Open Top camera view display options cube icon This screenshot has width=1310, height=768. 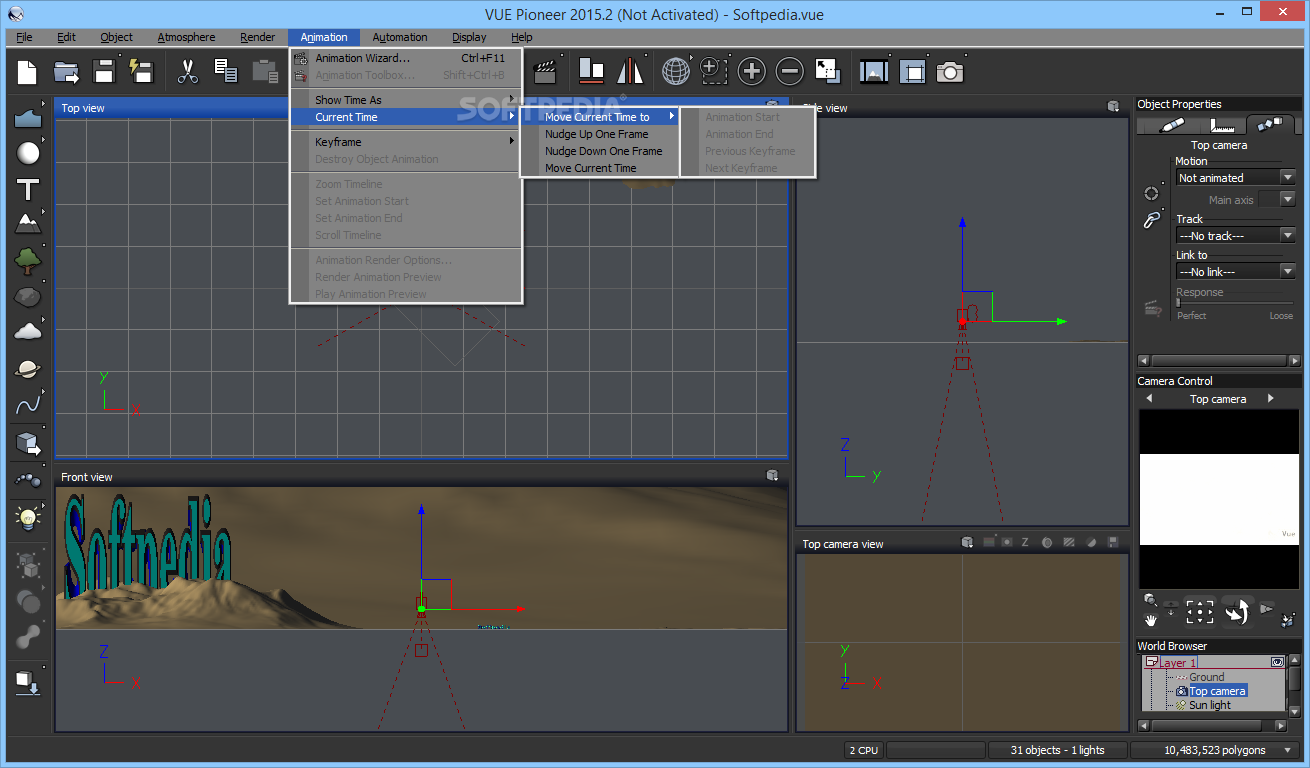tap(967, 543)
